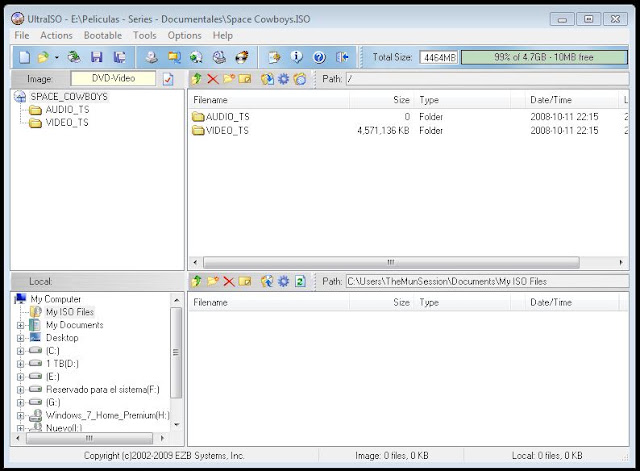The image size is (640, 471).
Task: Click the Open CD/DVD toolbar icon
Action: tap(74, 57)
